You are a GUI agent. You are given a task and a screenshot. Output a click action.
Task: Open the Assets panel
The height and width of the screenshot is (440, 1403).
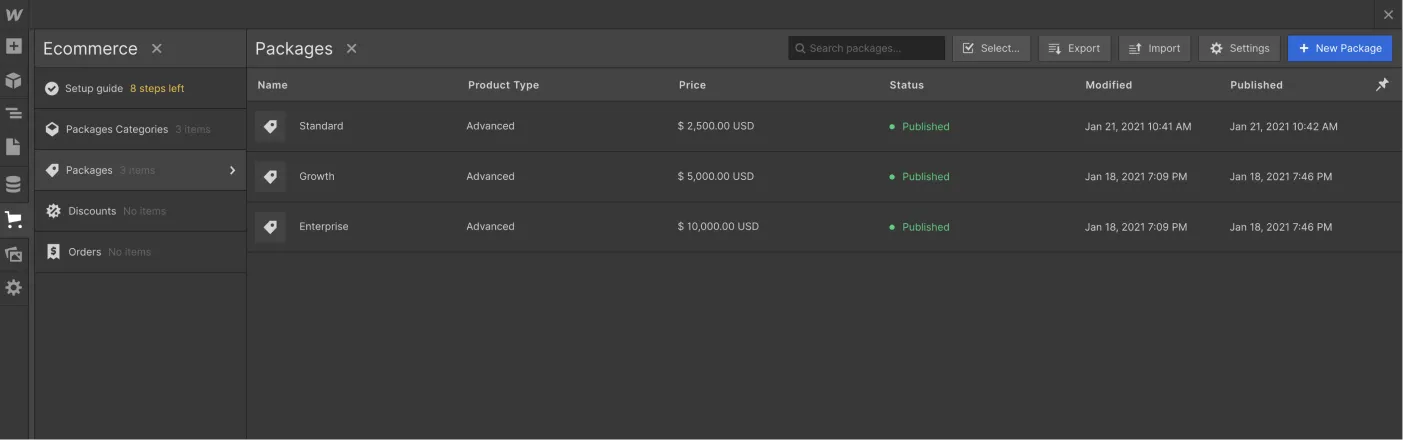pyautogui.click(x=14, y=254)
